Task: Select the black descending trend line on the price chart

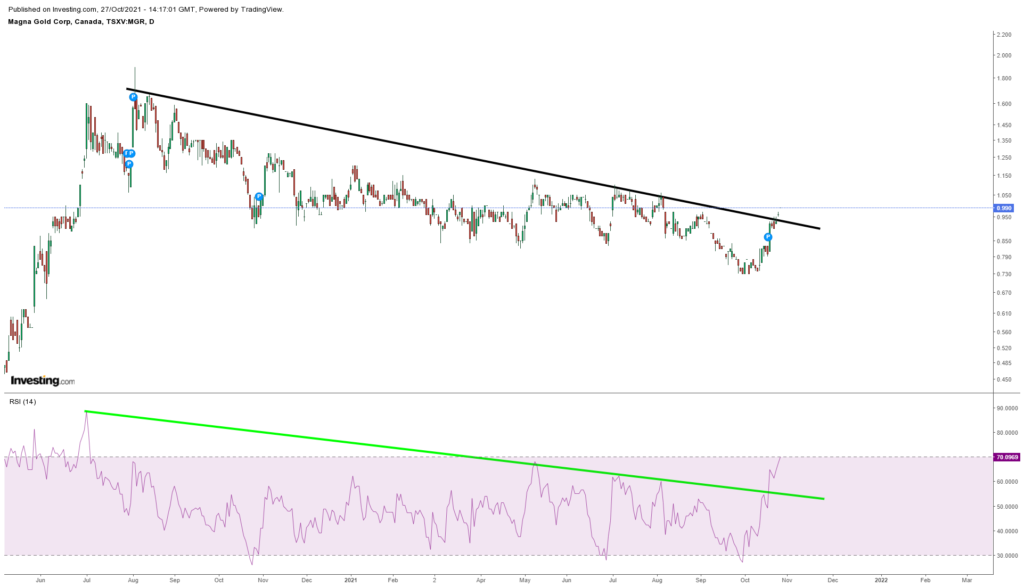Action: tap(473, 159)
